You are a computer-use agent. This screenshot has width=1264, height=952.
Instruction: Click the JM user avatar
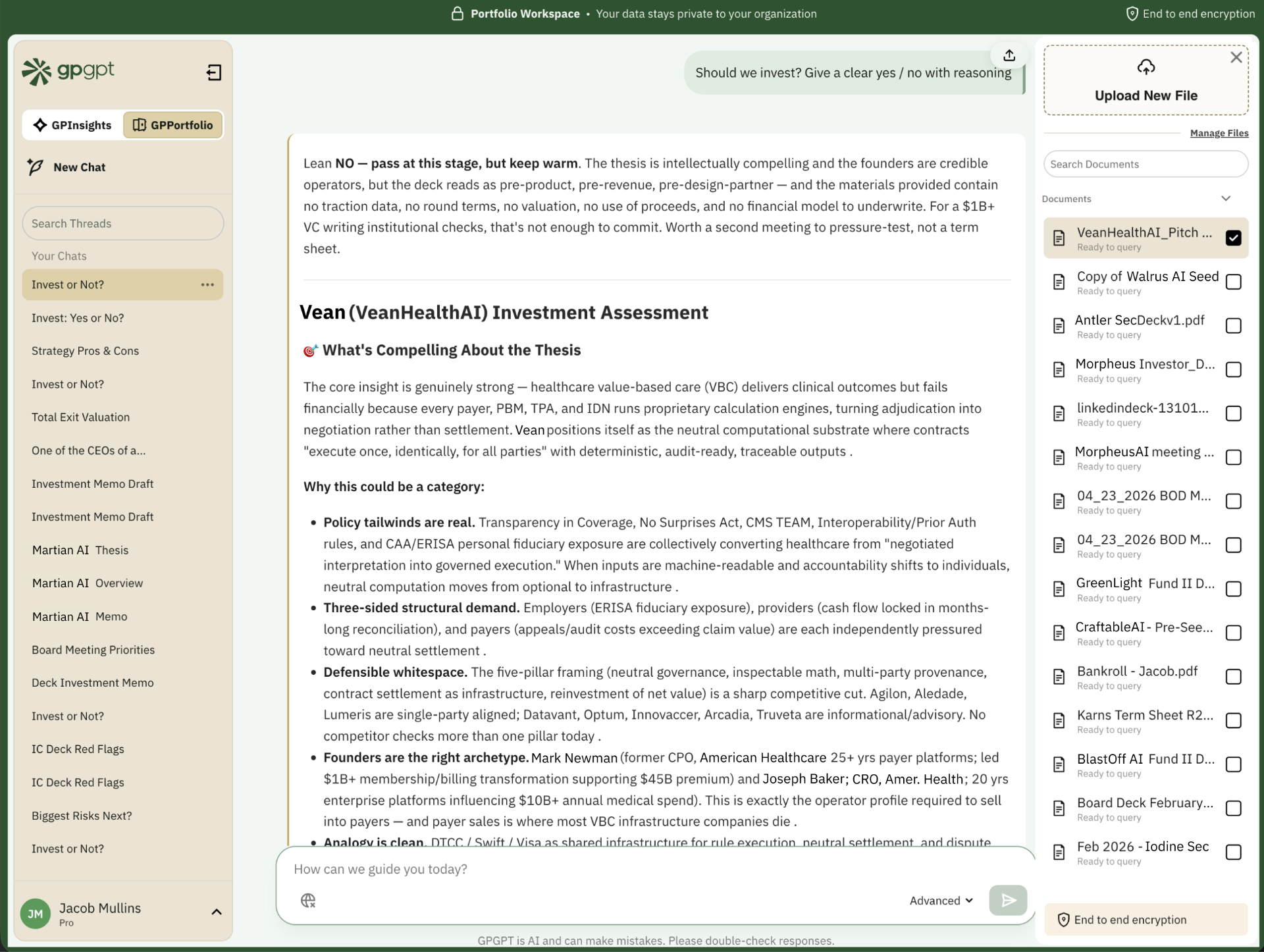(36, 914)
